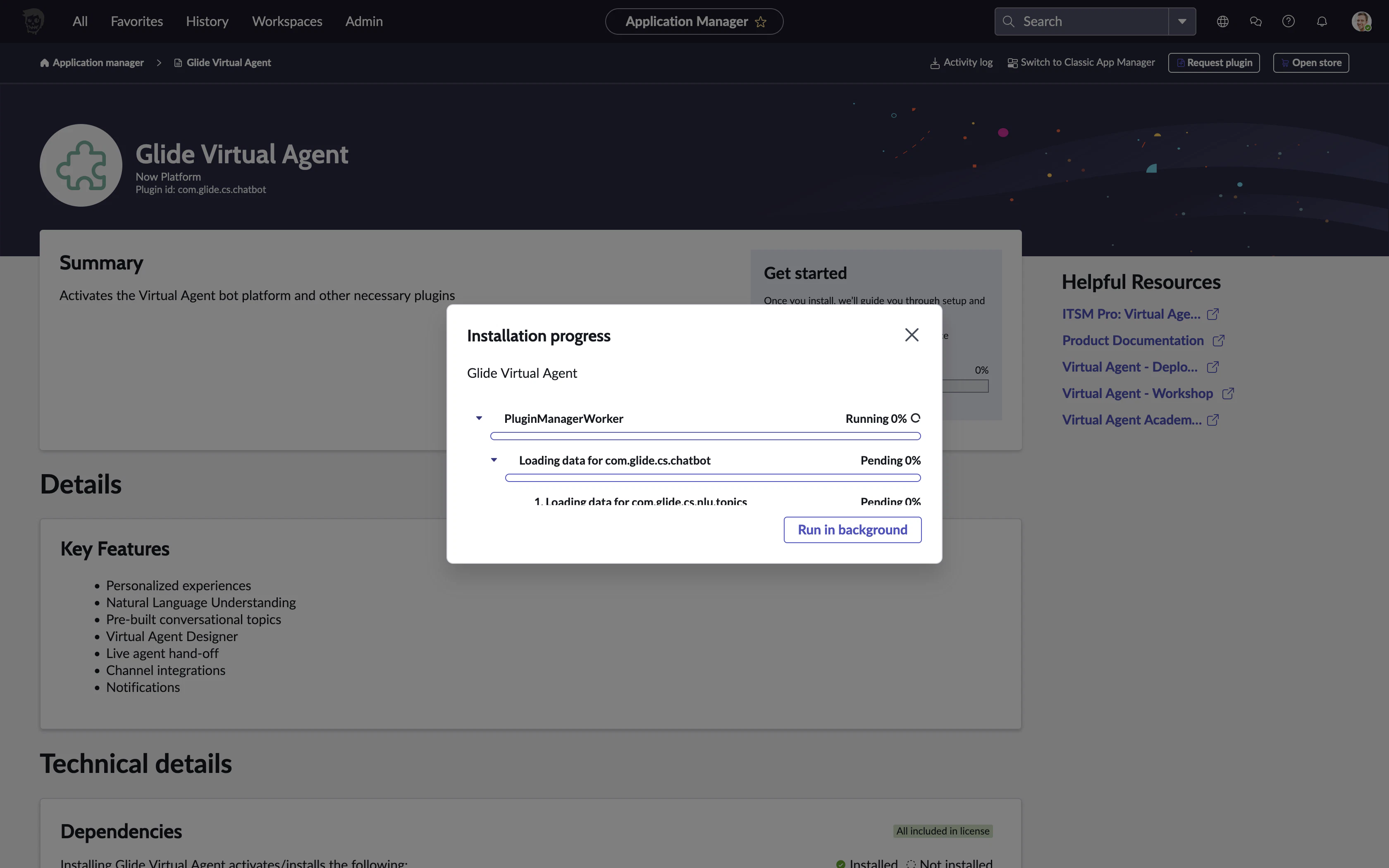Click the com.glide.cs.chatbot progress bar

click(713, 478)
